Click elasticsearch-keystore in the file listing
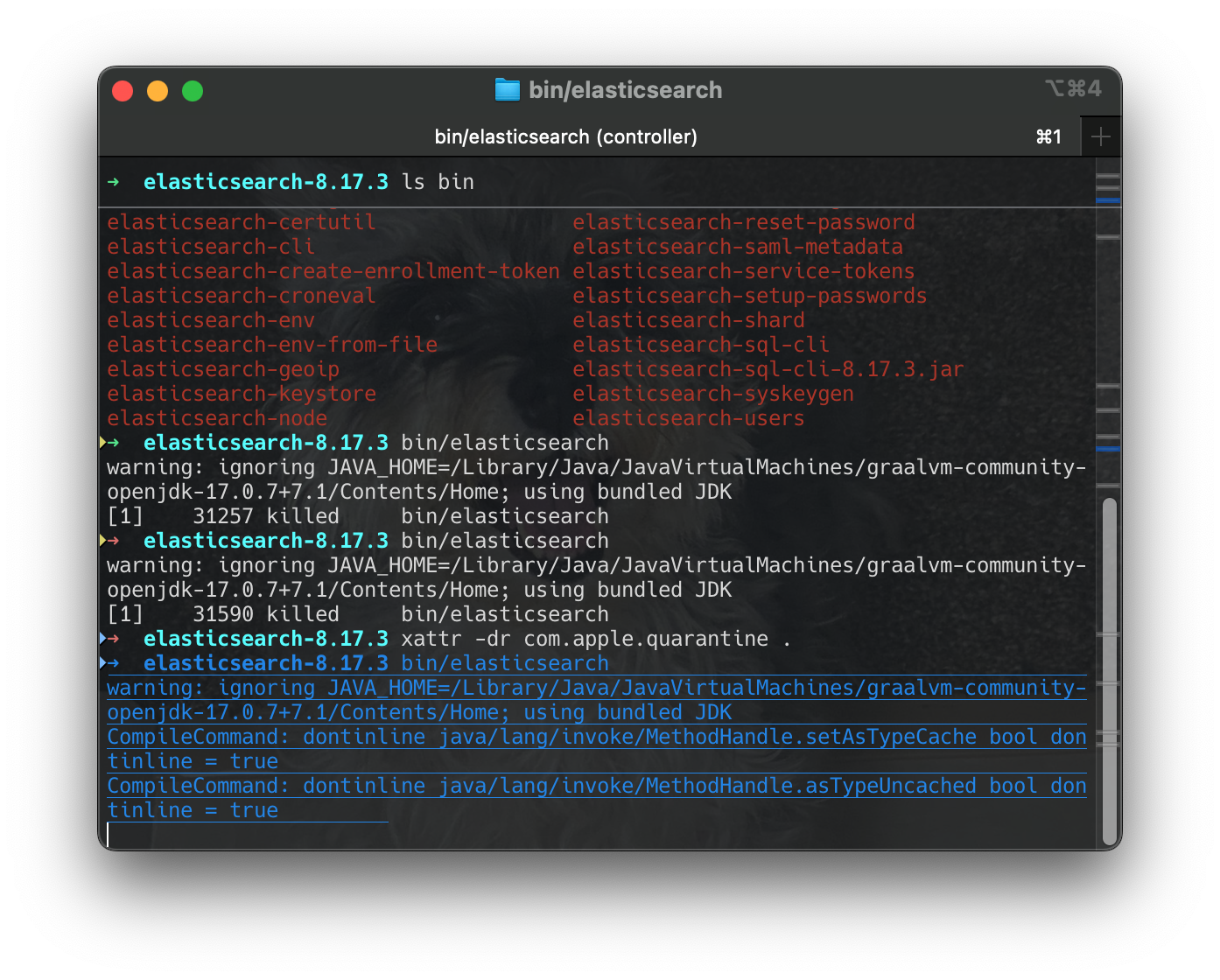 click(x=241, y=394)
